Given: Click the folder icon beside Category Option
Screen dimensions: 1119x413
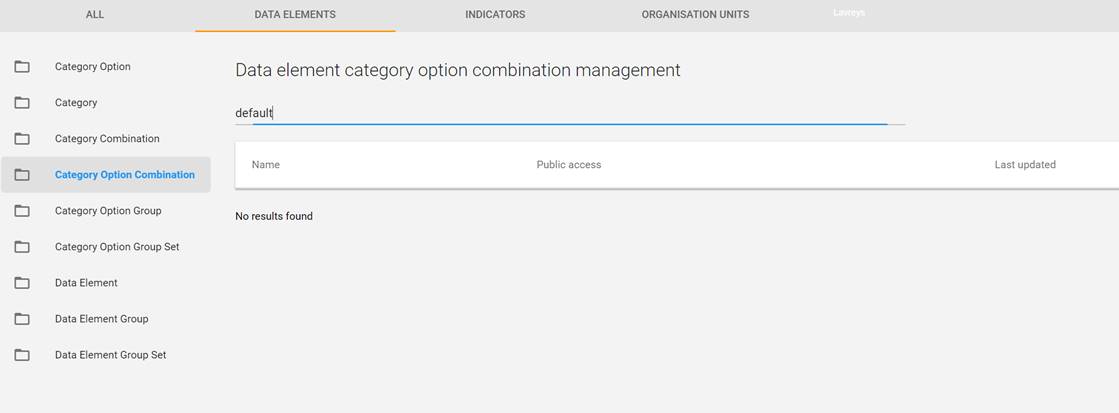Looking at the screenshot, I should click(22, 67).
